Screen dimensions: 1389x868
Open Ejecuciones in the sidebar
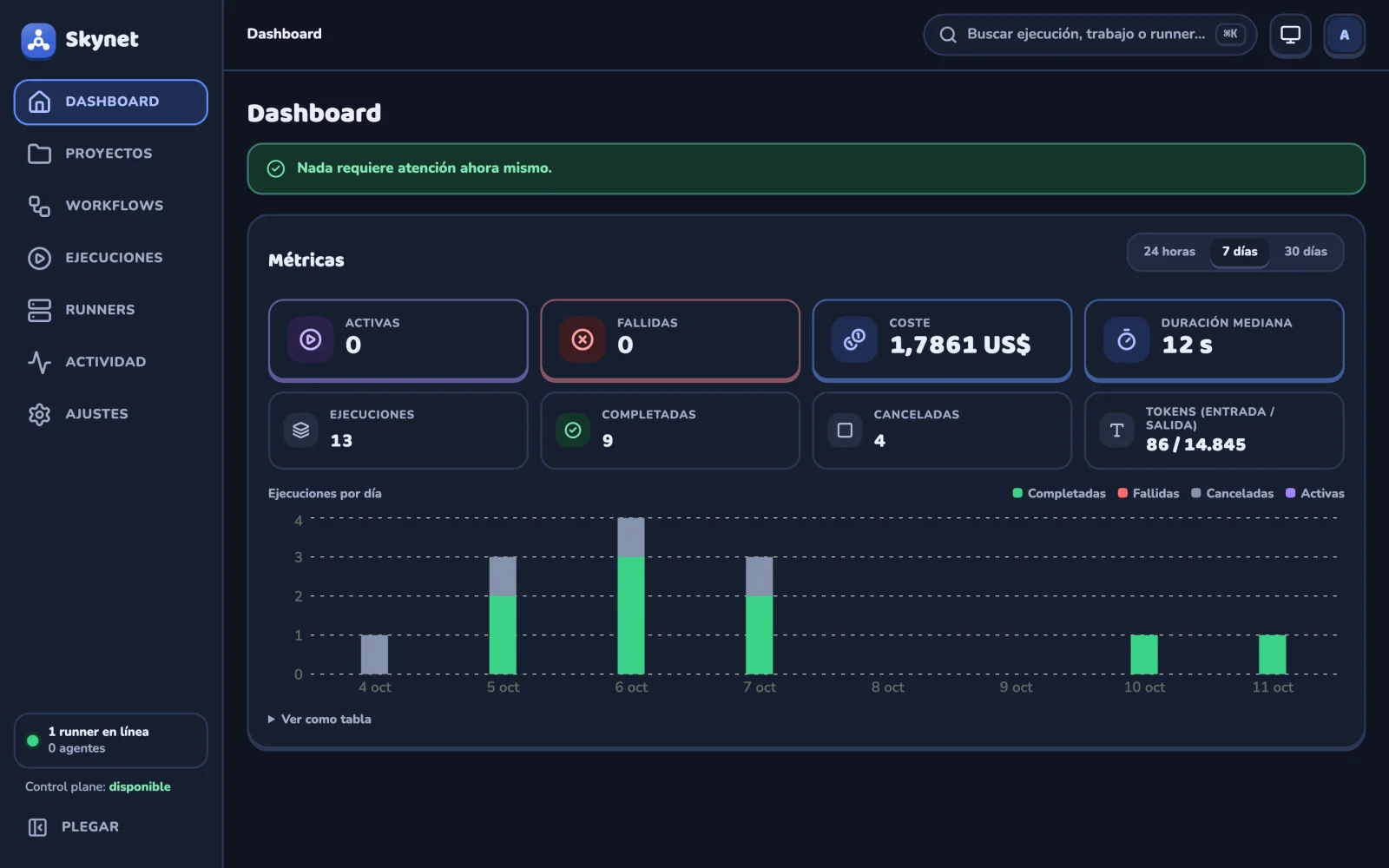110,258
